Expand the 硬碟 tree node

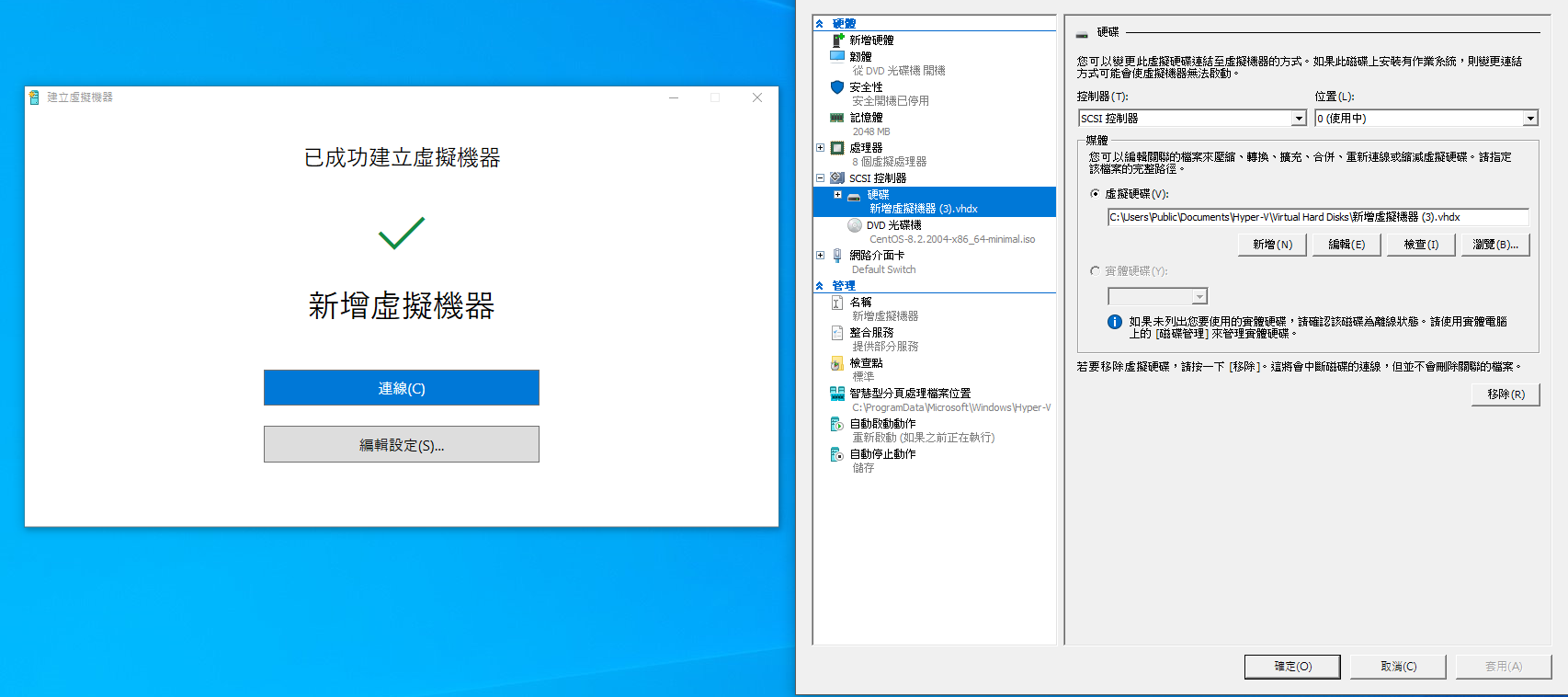[837, 195]
